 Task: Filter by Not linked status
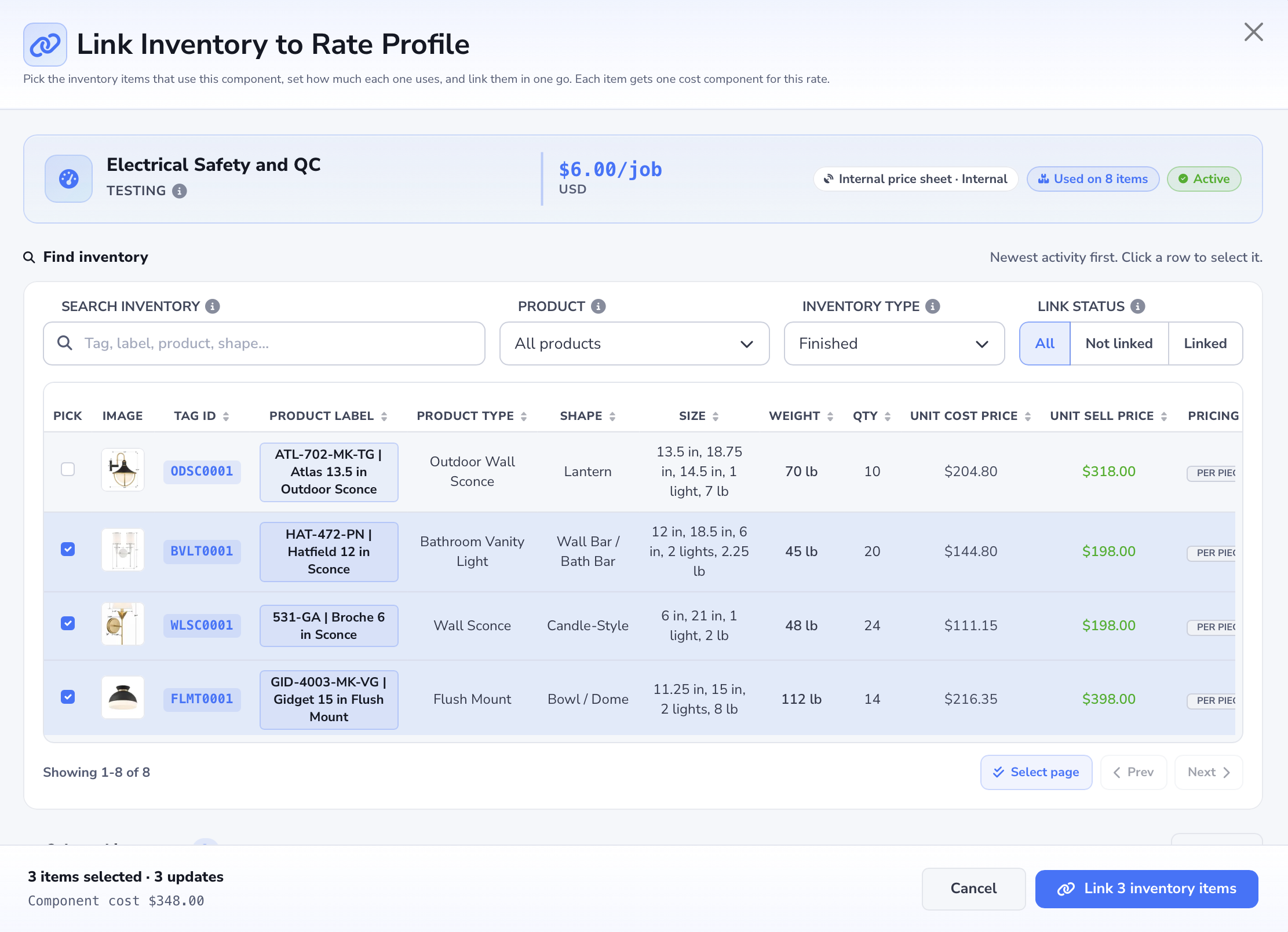pos(1119,343)
